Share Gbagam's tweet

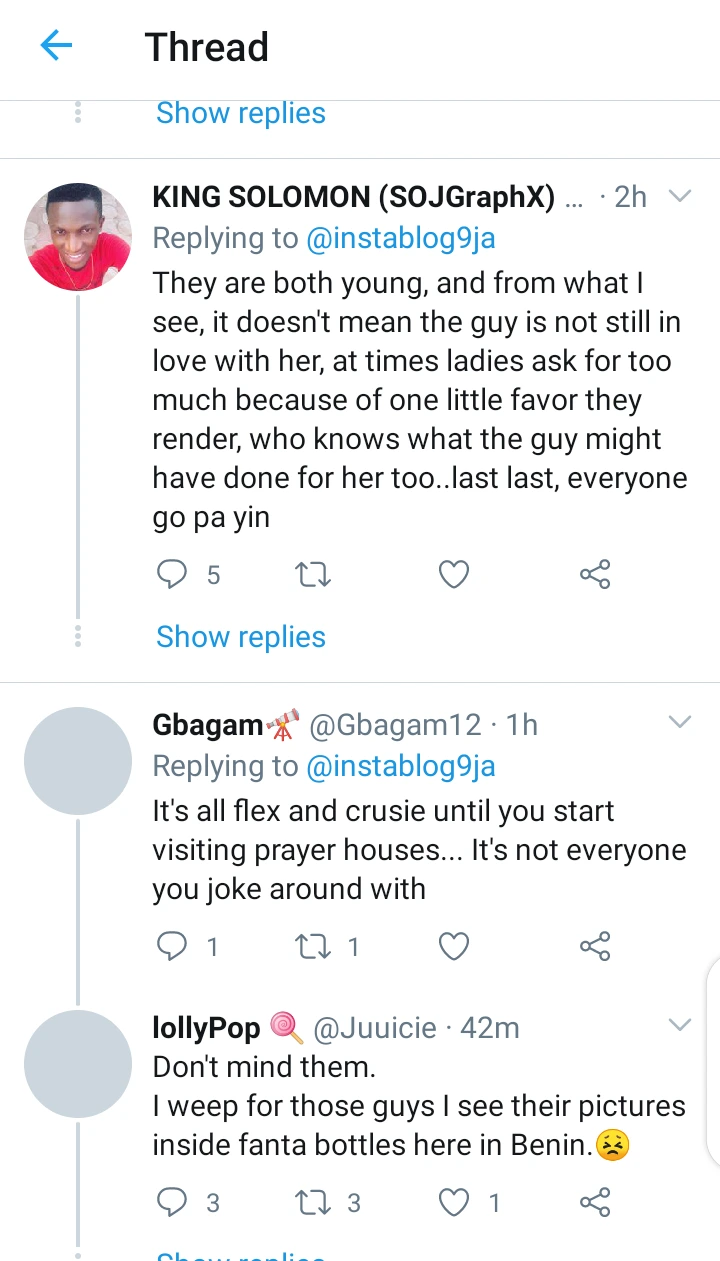595,946
